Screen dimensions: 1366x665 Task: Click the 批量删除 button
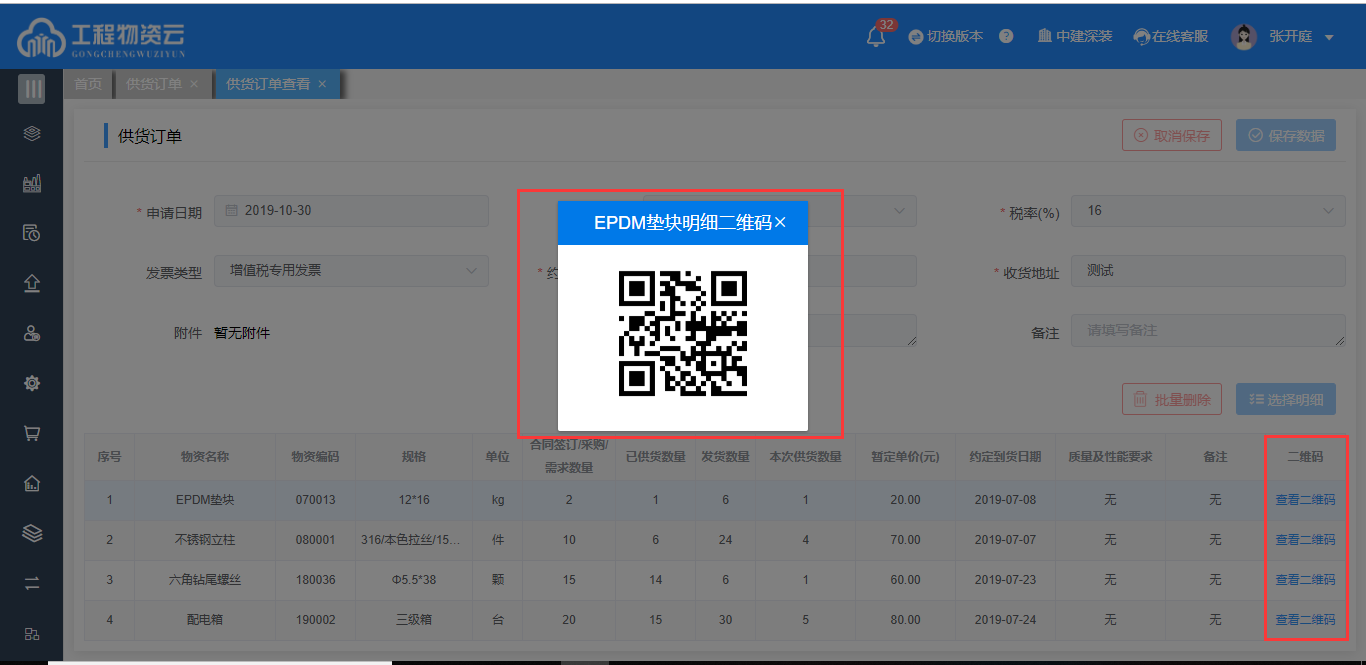tap(1172, 400)
